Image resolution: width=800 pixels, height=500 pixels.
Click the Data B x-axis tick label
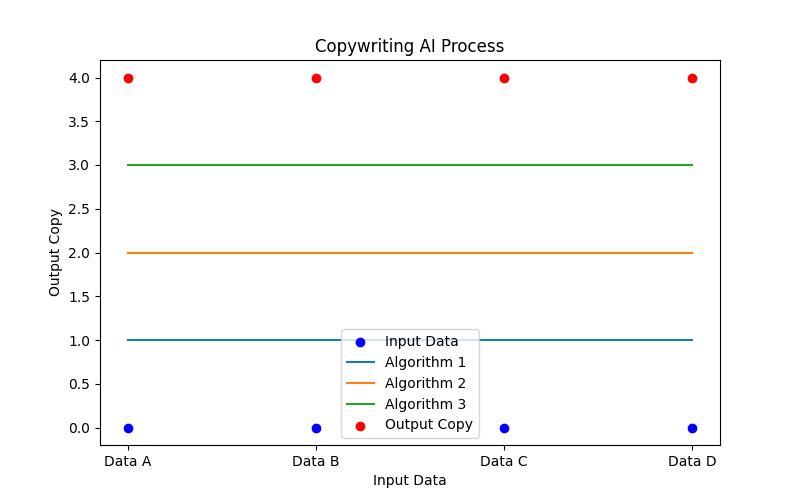(316, 461)
